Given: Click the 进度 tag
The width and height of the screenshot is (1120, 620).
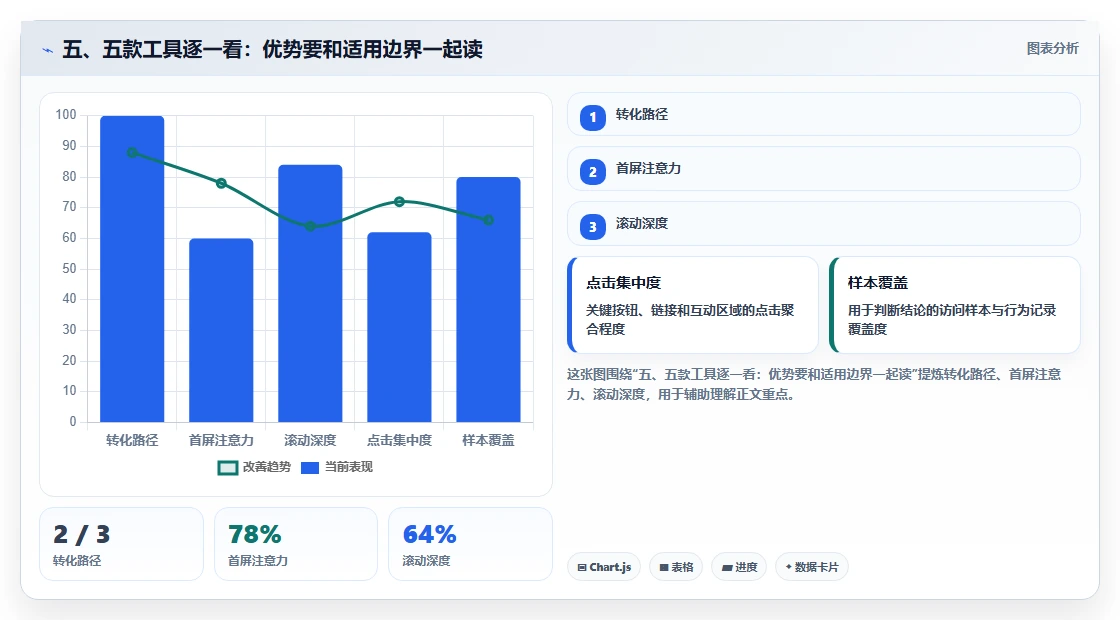Looking at the screenshot, I should tap(739, 567).
